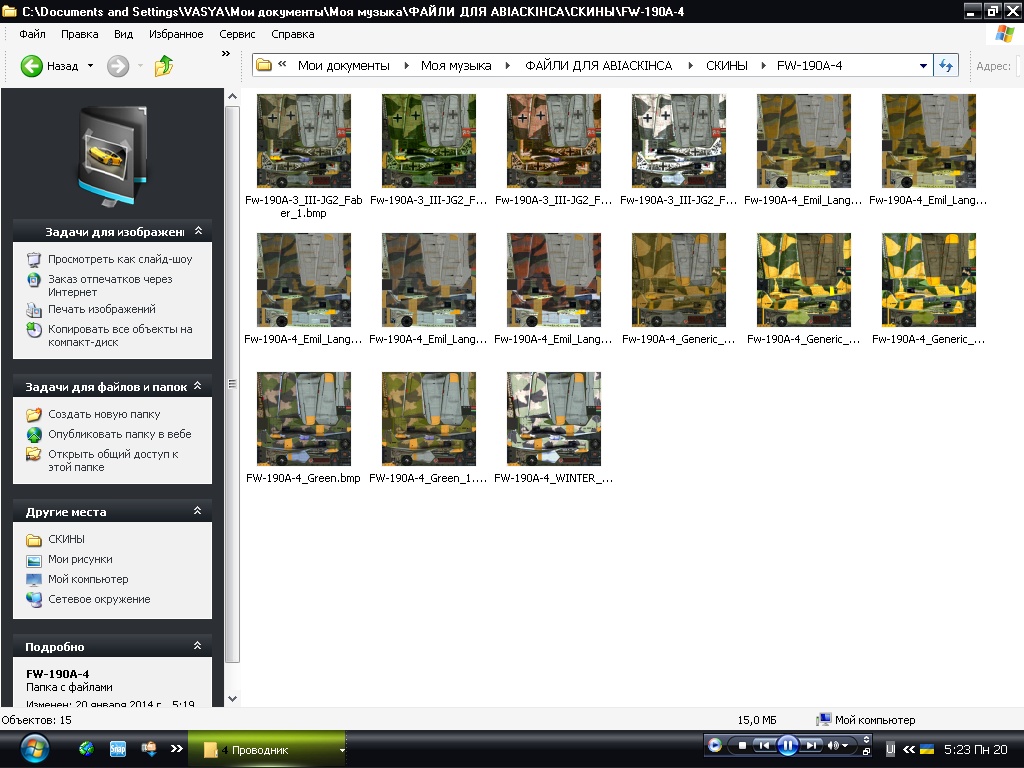Viewport: 1024px width, 768px height.
Task: Open the Файл menu
Action: pos(32,34)
